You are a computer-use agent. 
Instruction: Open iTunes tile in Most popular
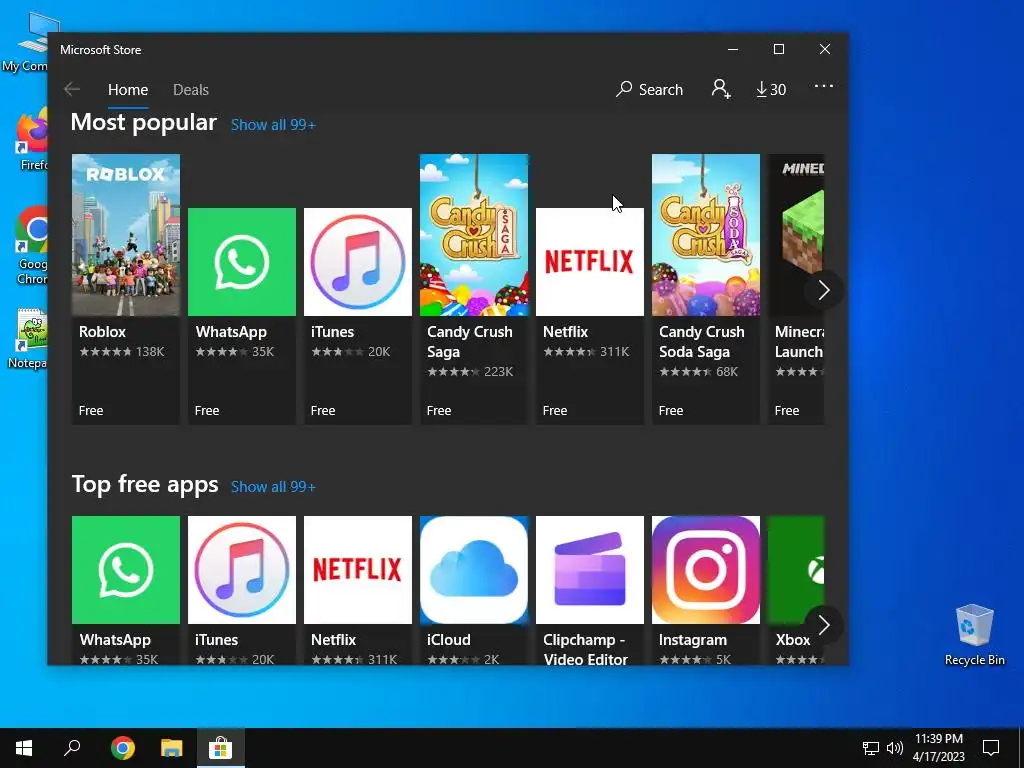358,316
